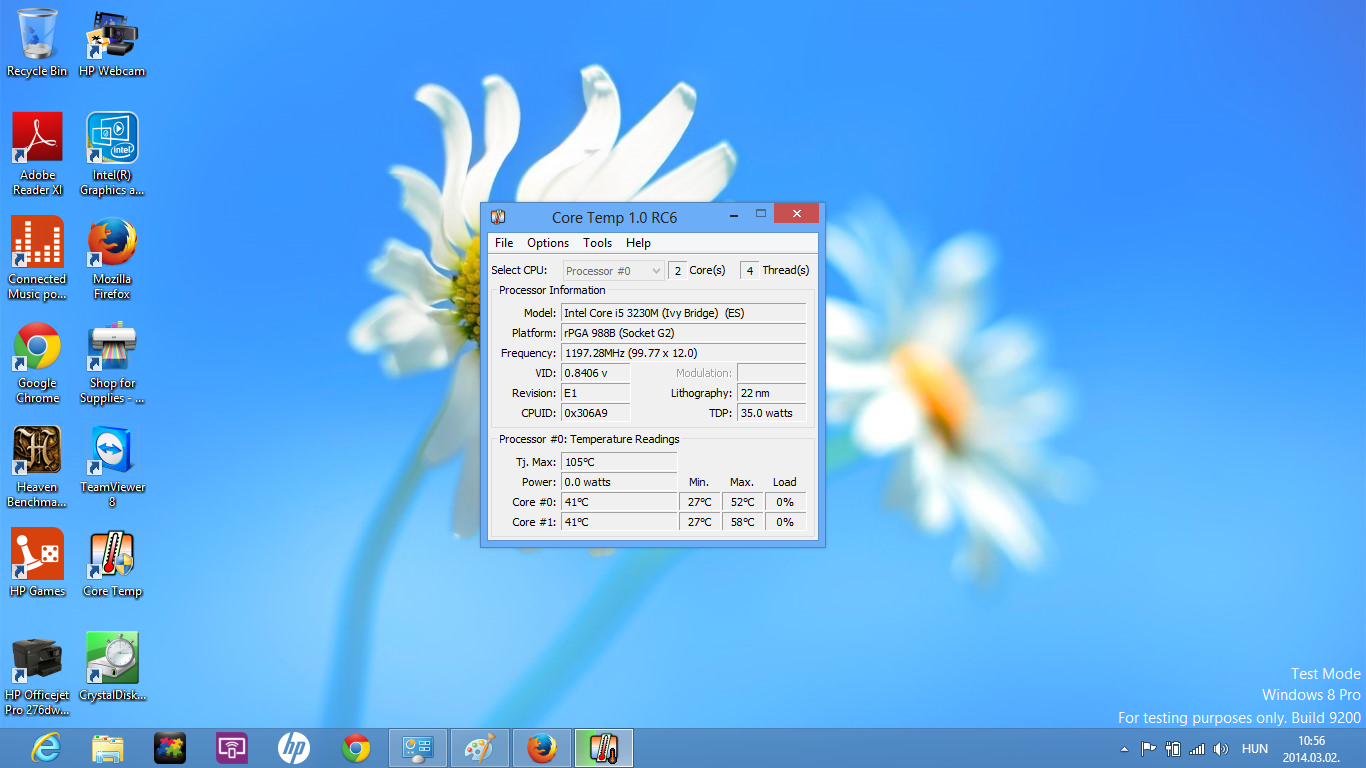
Task: Open Internet Explorer from the taskbar
Action: [46, 748]
